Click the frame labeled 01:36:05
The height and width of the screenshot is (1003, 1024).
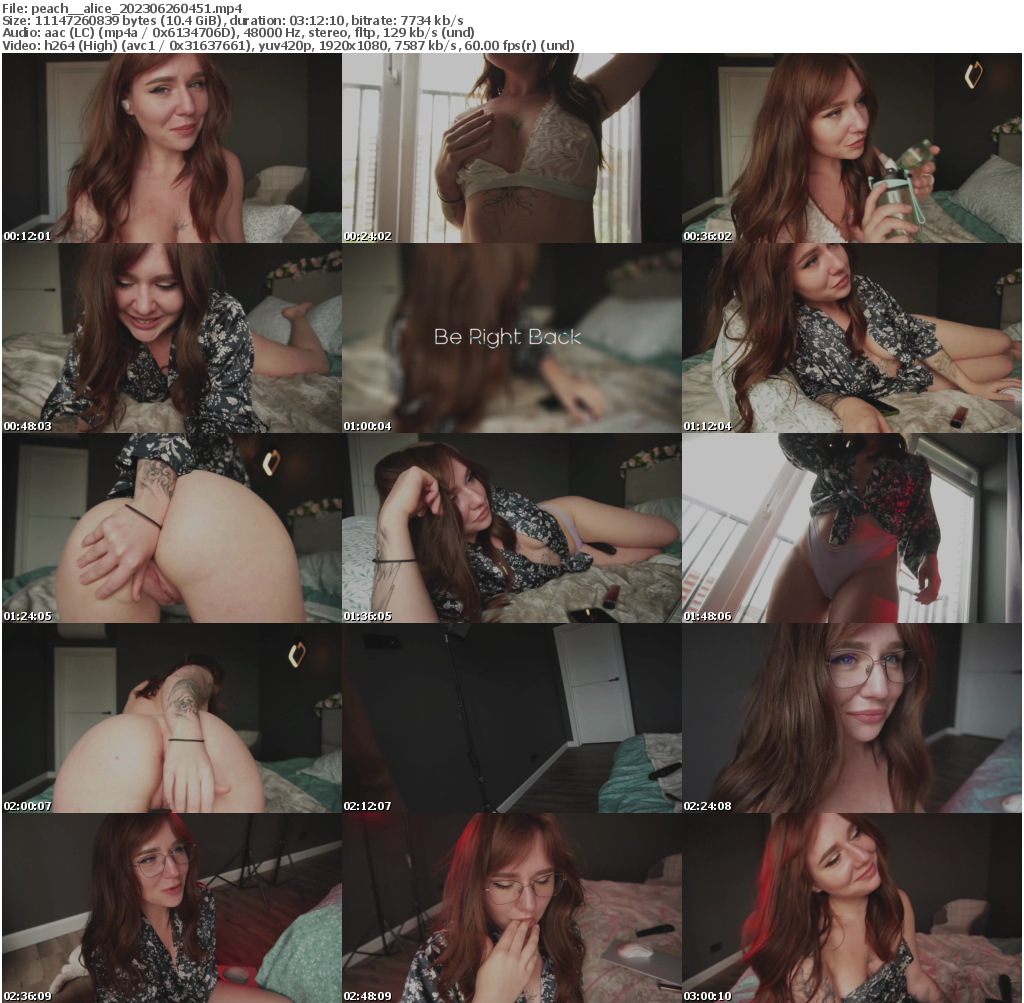pyautogui.click(x=511, y=528)
